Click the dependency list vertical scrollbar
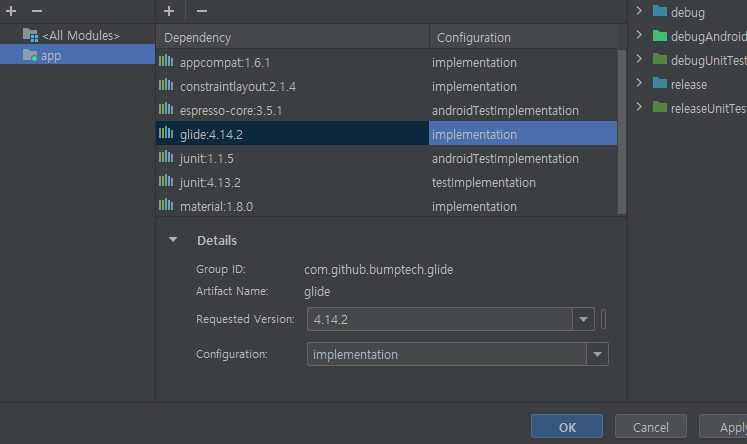 [622, 132]
